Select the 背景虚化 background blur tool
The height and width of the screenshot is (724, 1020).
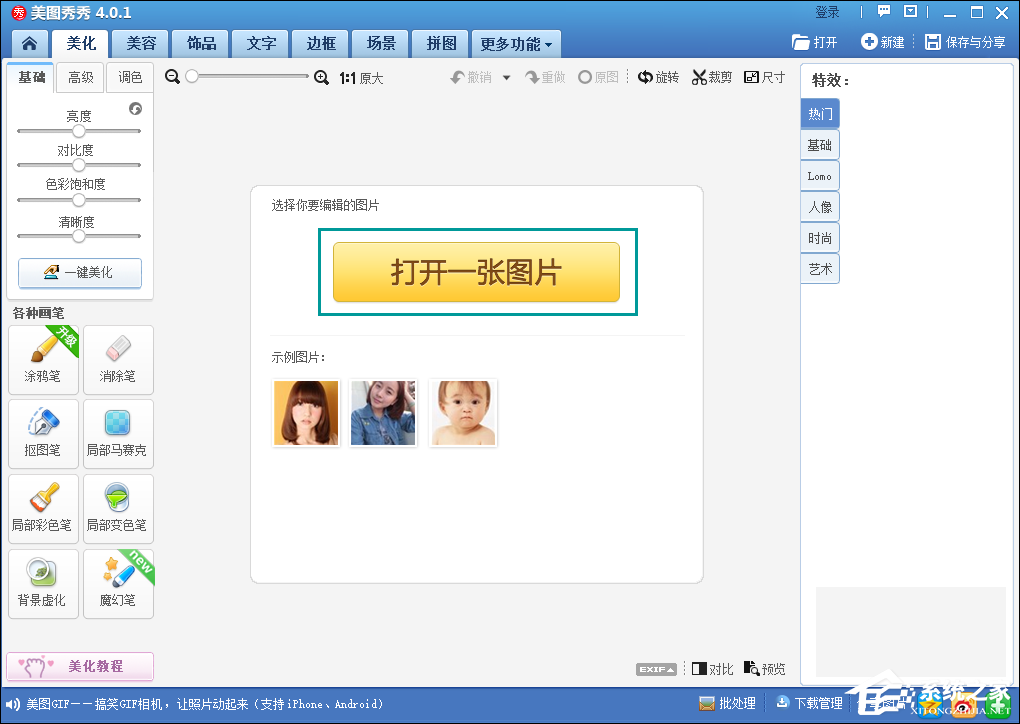coord(43,583)
